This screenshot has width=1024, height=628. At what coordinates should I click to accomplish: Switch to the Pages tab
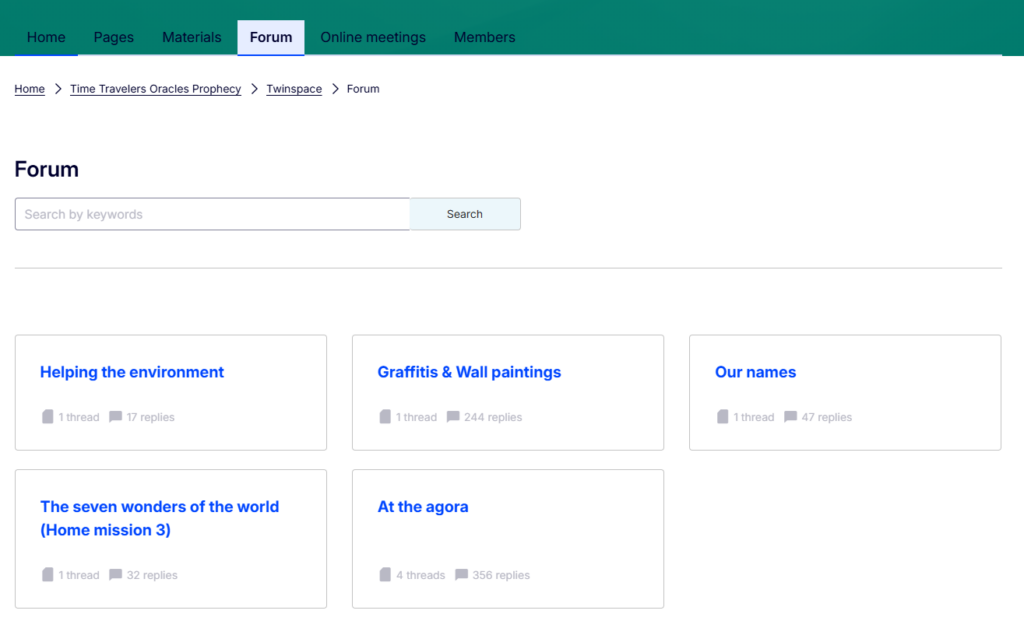114,37
